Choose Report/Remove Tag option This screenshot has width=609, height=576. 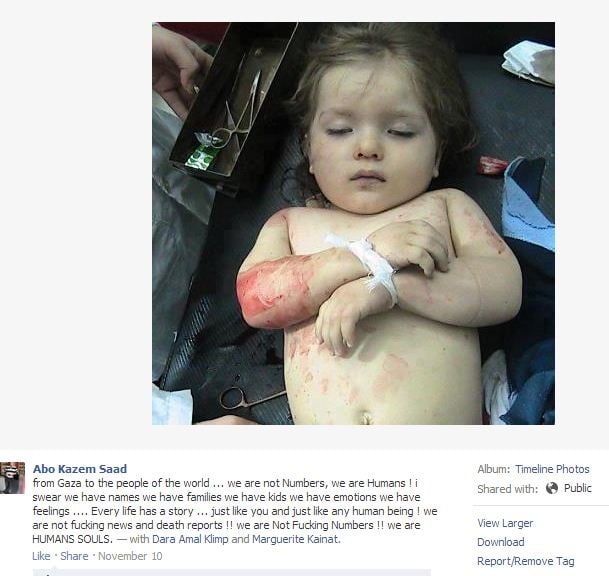pyautogui.click(x=525, y=561)
